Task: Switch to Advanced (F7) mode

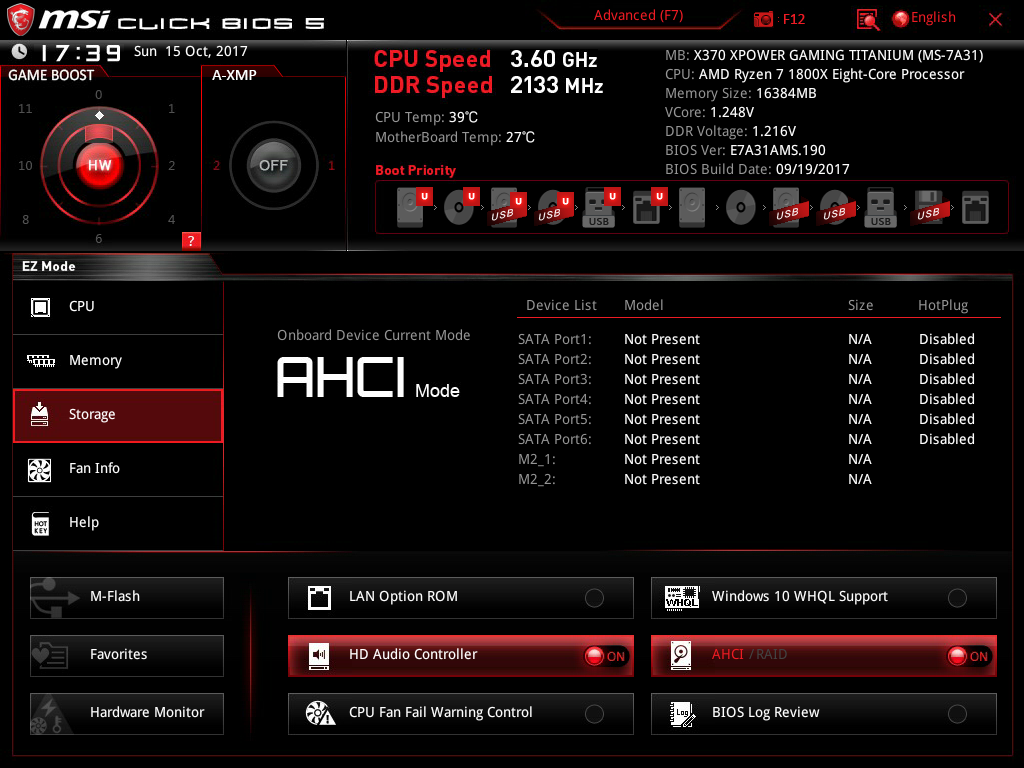Action: click(x=638, y=16)
